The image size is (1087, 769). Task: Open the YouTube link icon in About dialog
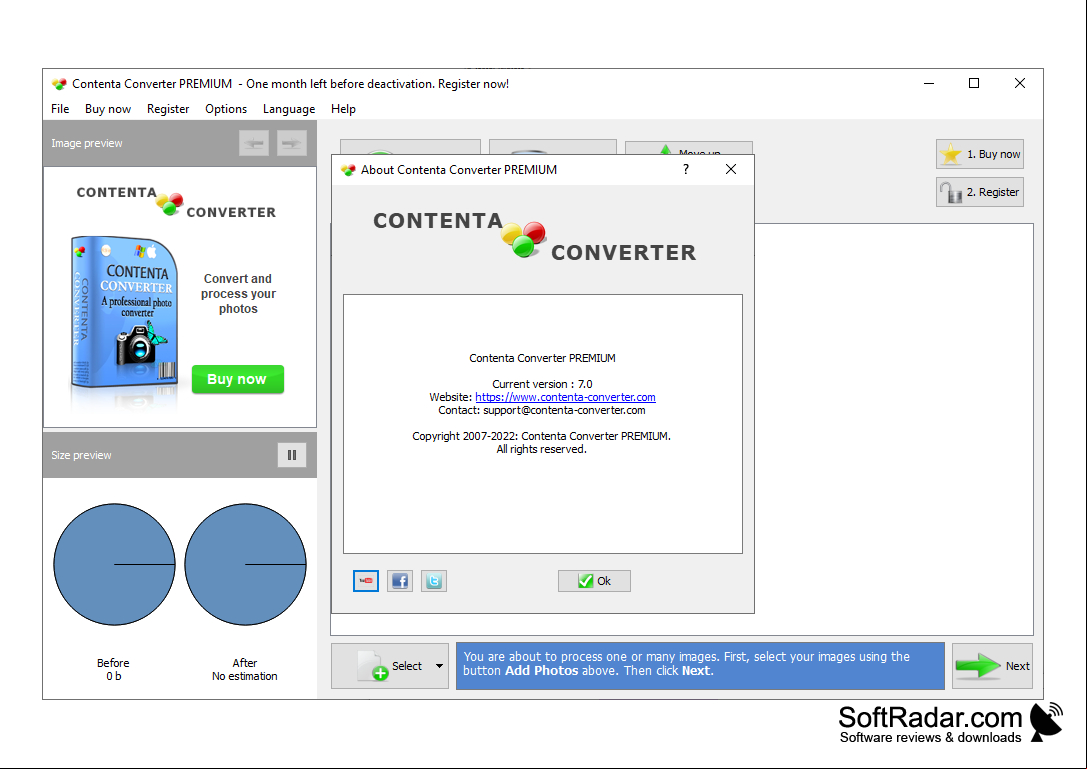point(365,580)
